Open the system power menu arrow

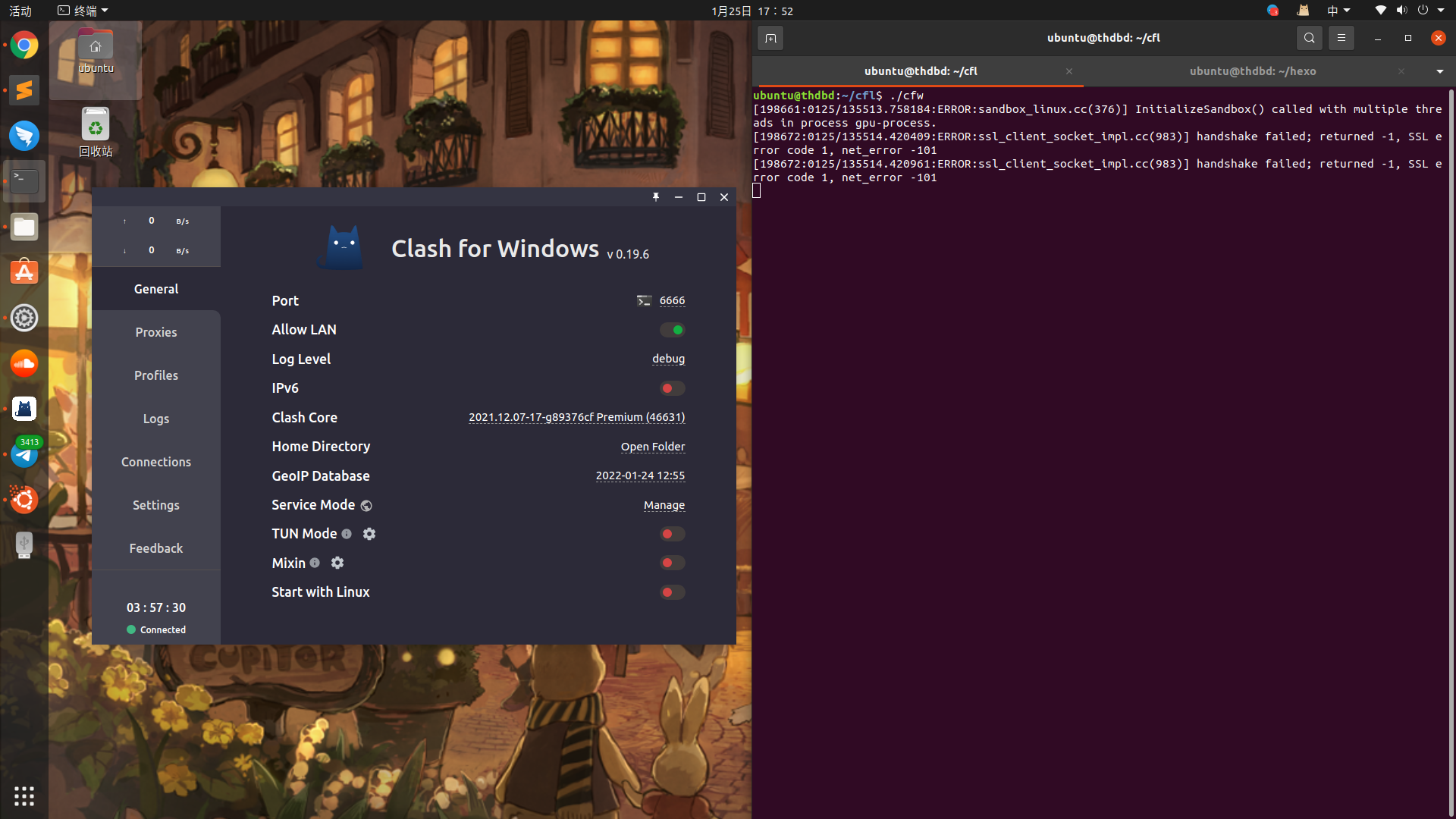coord(1441,11)
